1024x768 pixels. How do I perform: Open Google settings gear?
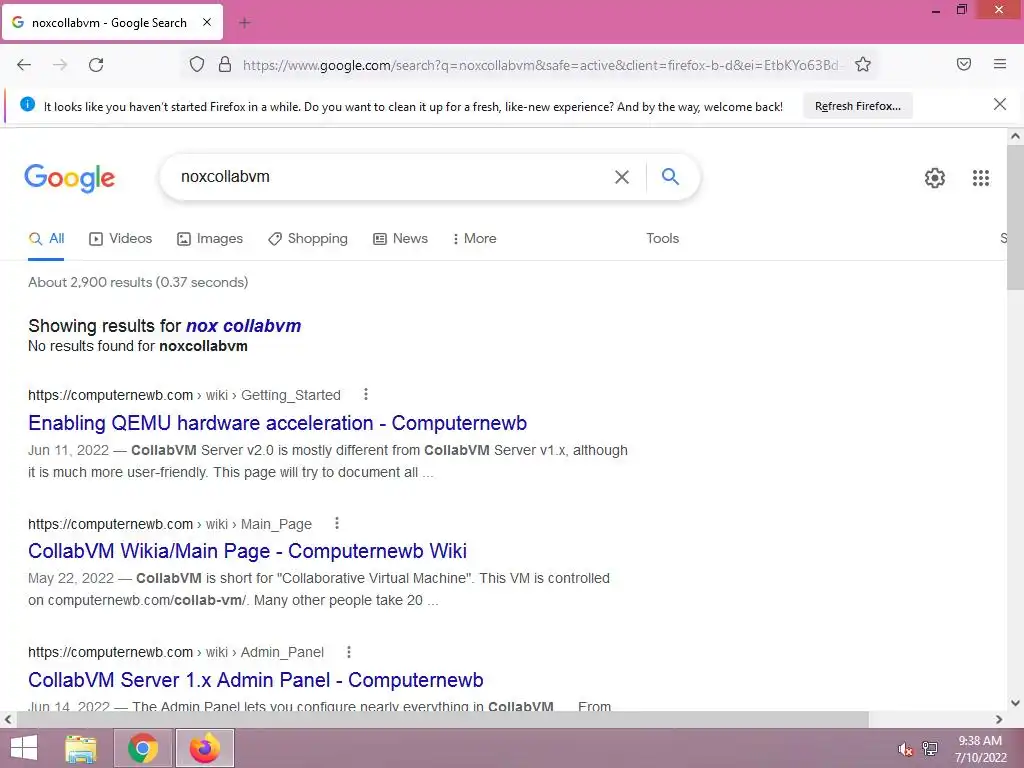(x=935, y=178)
